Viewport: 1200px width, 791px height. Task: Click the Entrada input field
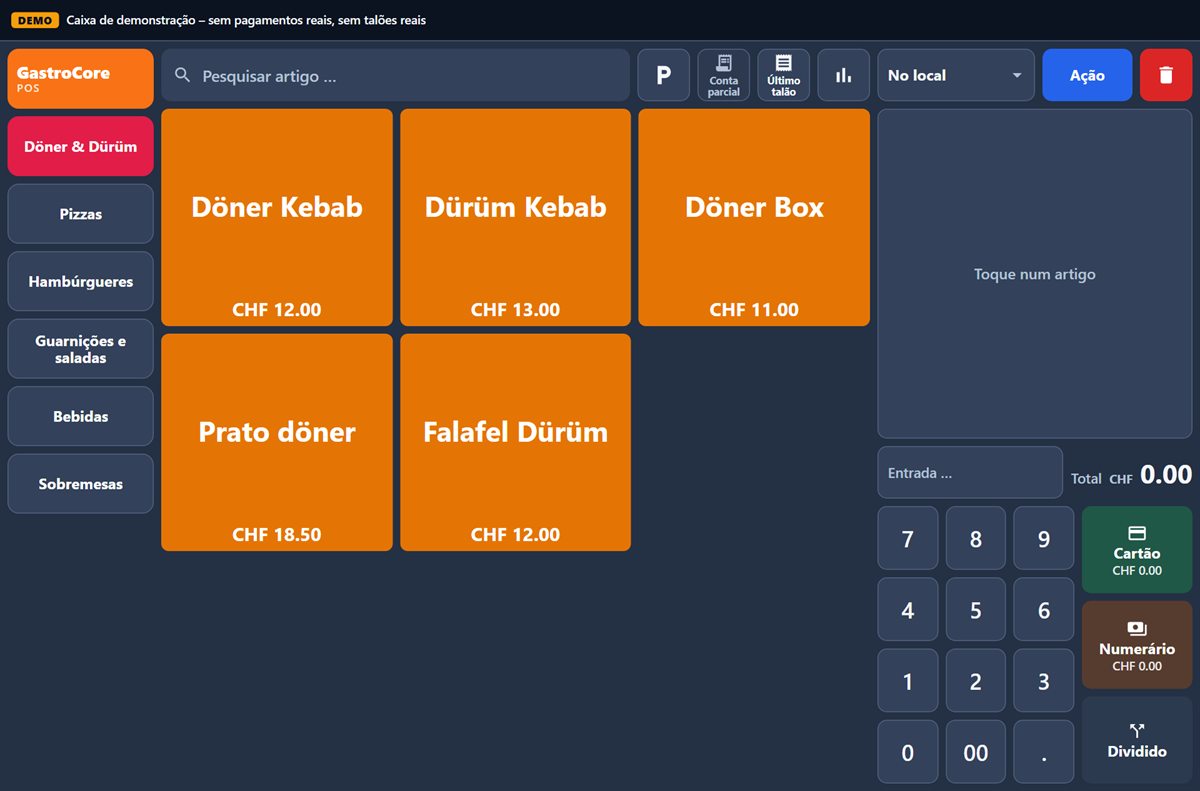tap(970, 472)
